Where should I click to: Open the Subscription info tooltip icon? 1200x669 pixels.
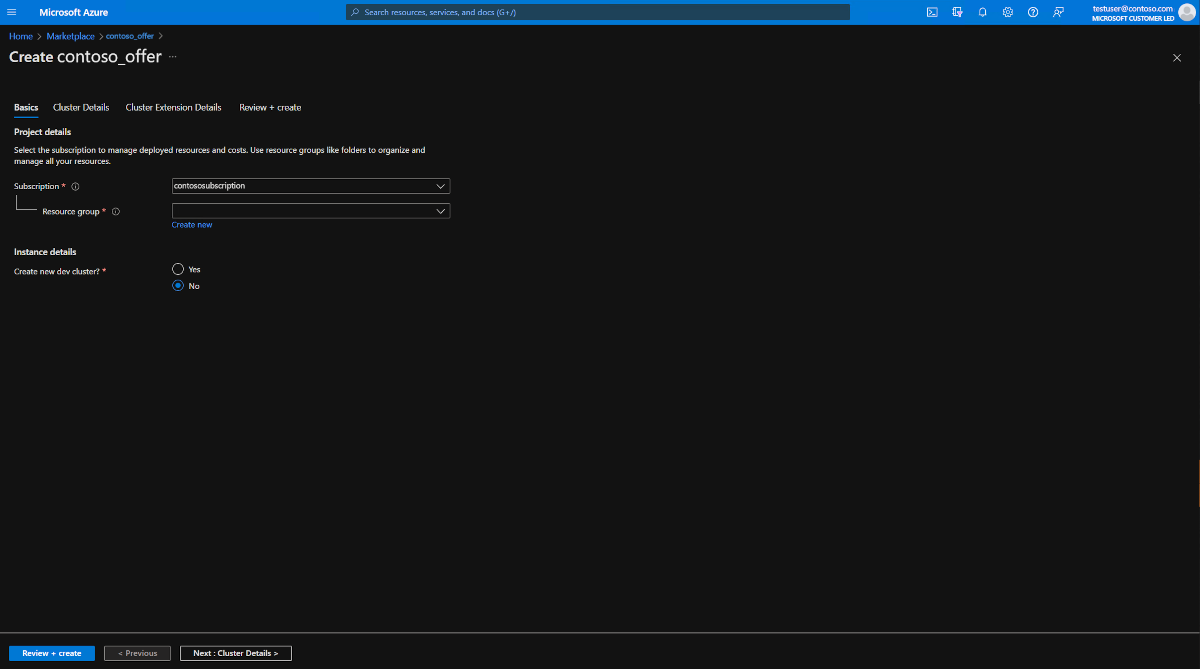(x=74, y=186)
